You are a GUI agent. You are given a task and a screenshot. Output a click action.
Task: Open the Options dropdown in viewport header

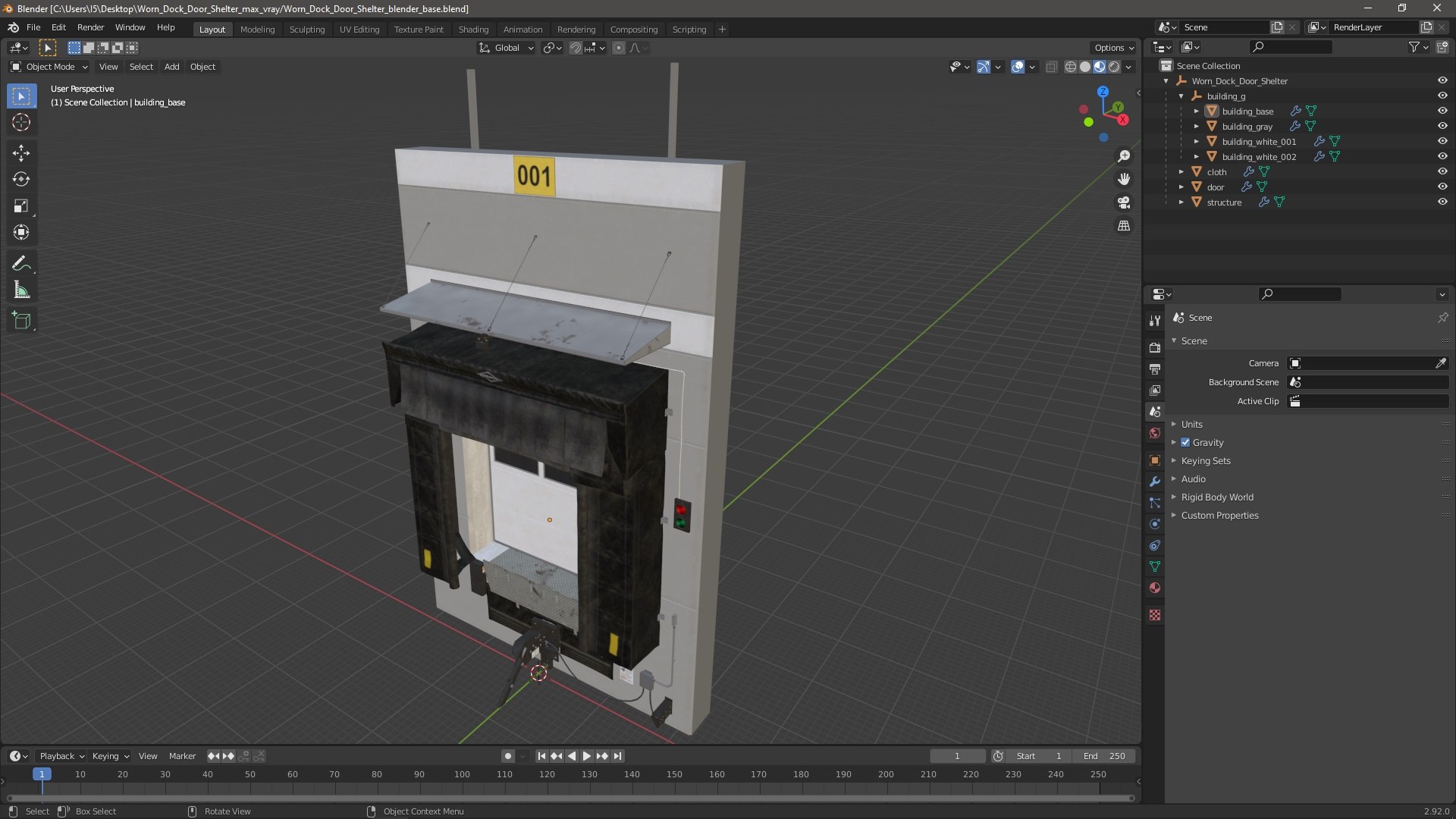click(x=1114, y=48)
